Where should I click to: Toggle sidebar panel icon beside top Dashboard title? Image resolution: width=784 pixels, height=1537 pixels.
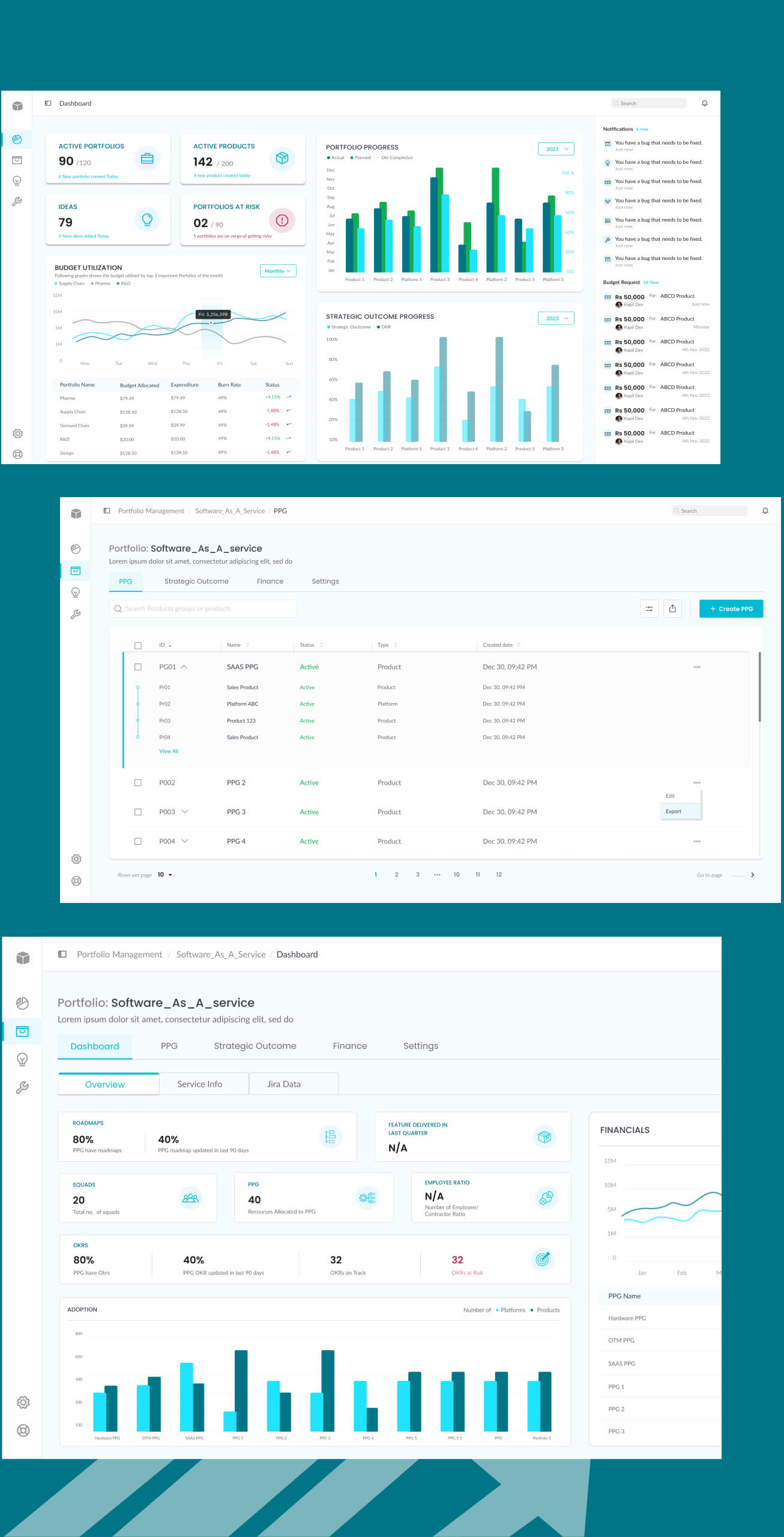pyautogui.click(x=48, y=103)
